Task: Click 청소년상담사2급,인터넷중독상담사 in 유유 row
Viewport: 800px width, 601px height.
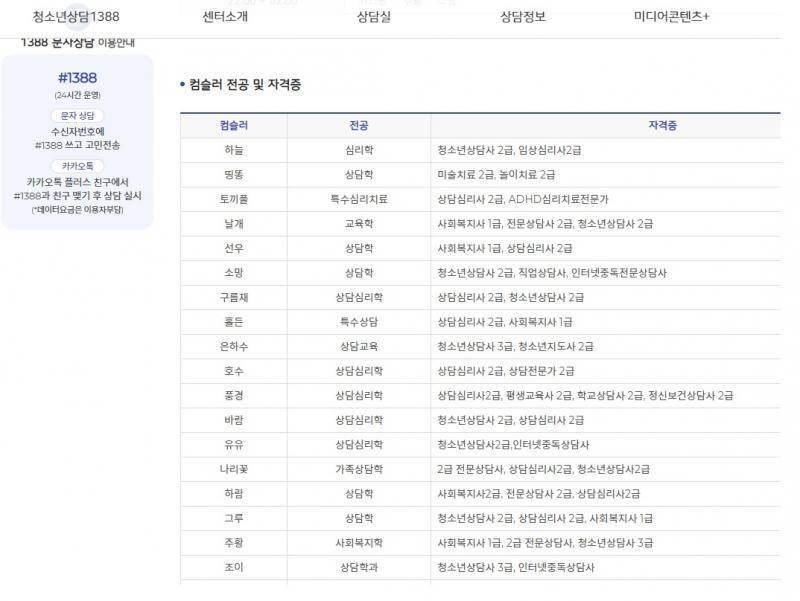Action: click(513, 444)
